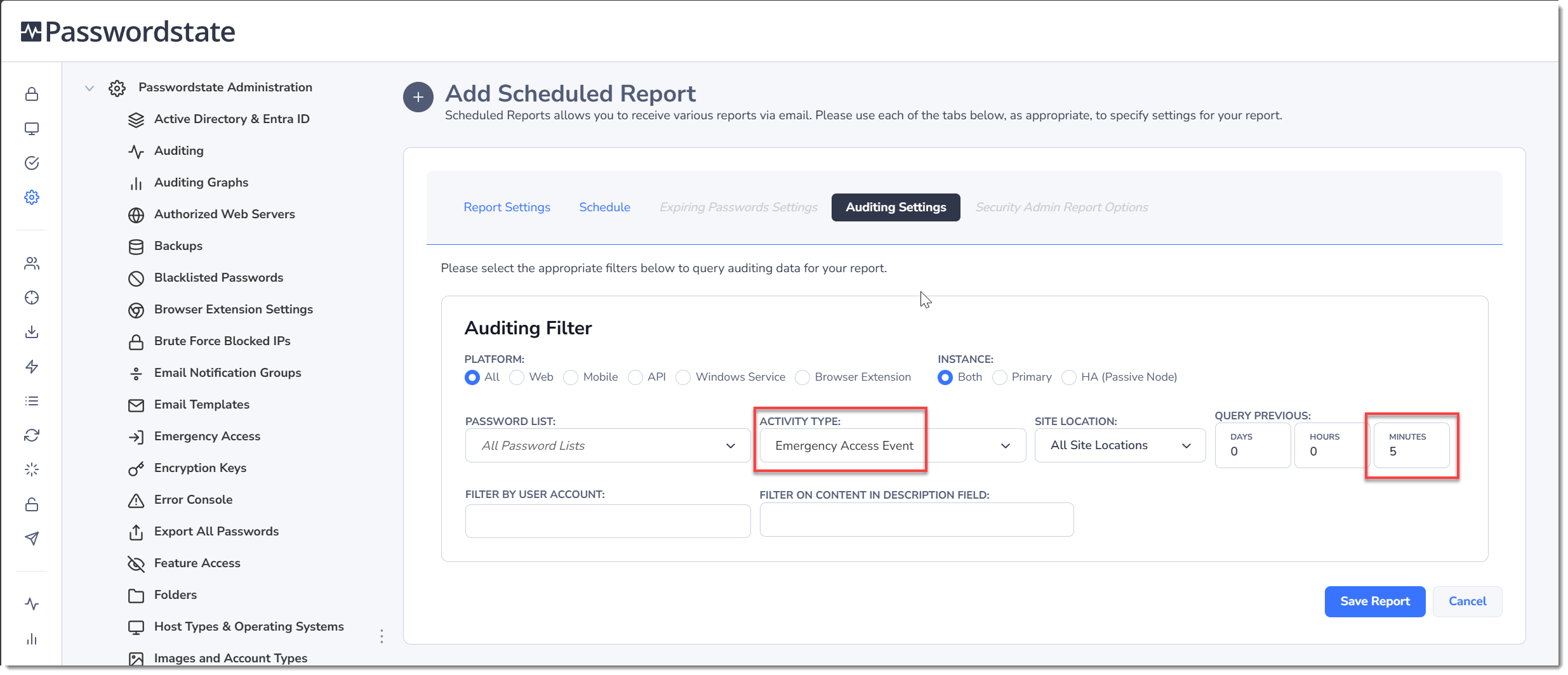Viewport: 1568px width, 675px height.
Task: Click the refresh arrows icon in the left rail
Action: click(32, 435)
